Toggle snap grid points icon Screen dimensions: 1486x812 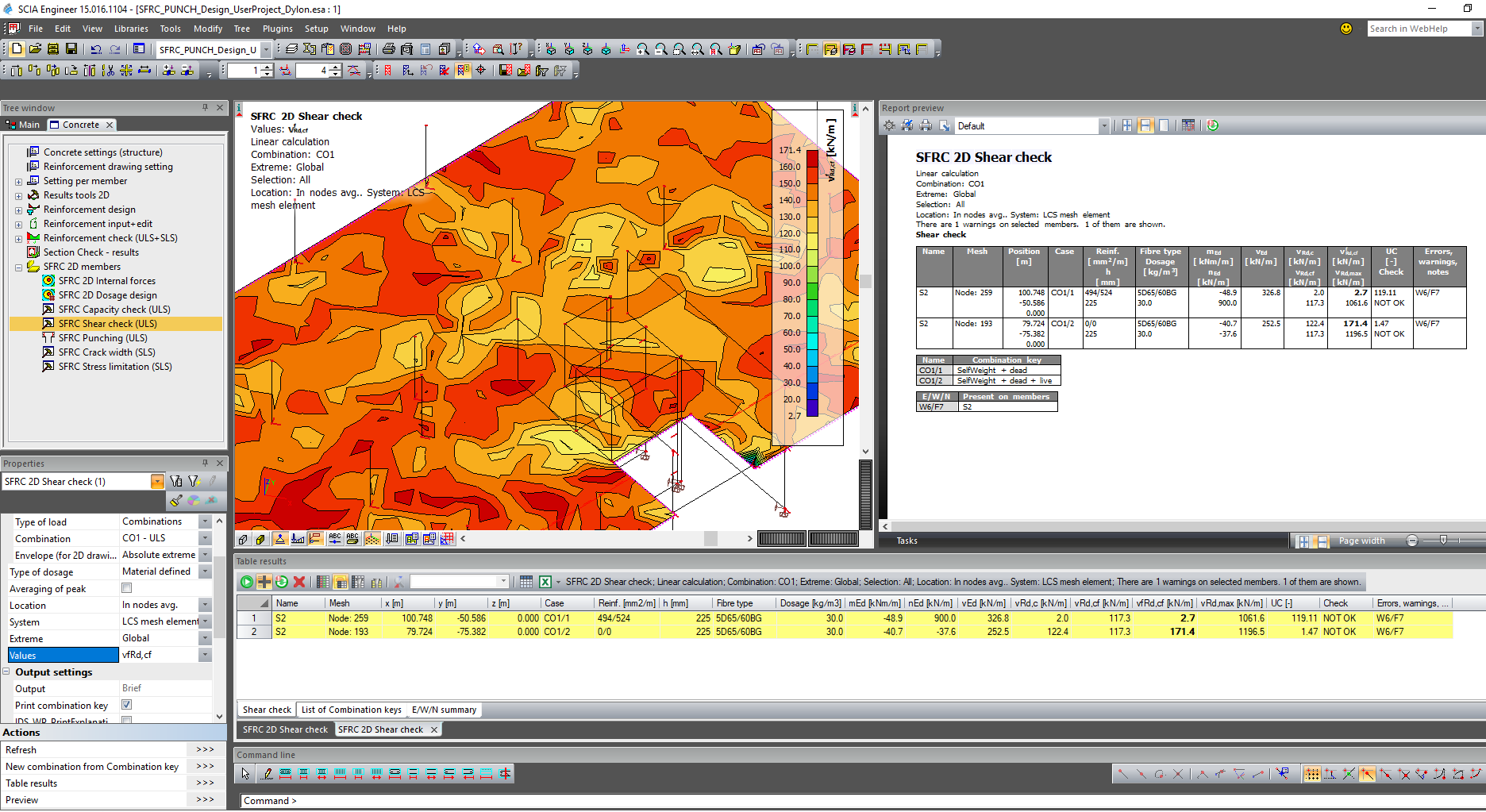click(1312, 774)
